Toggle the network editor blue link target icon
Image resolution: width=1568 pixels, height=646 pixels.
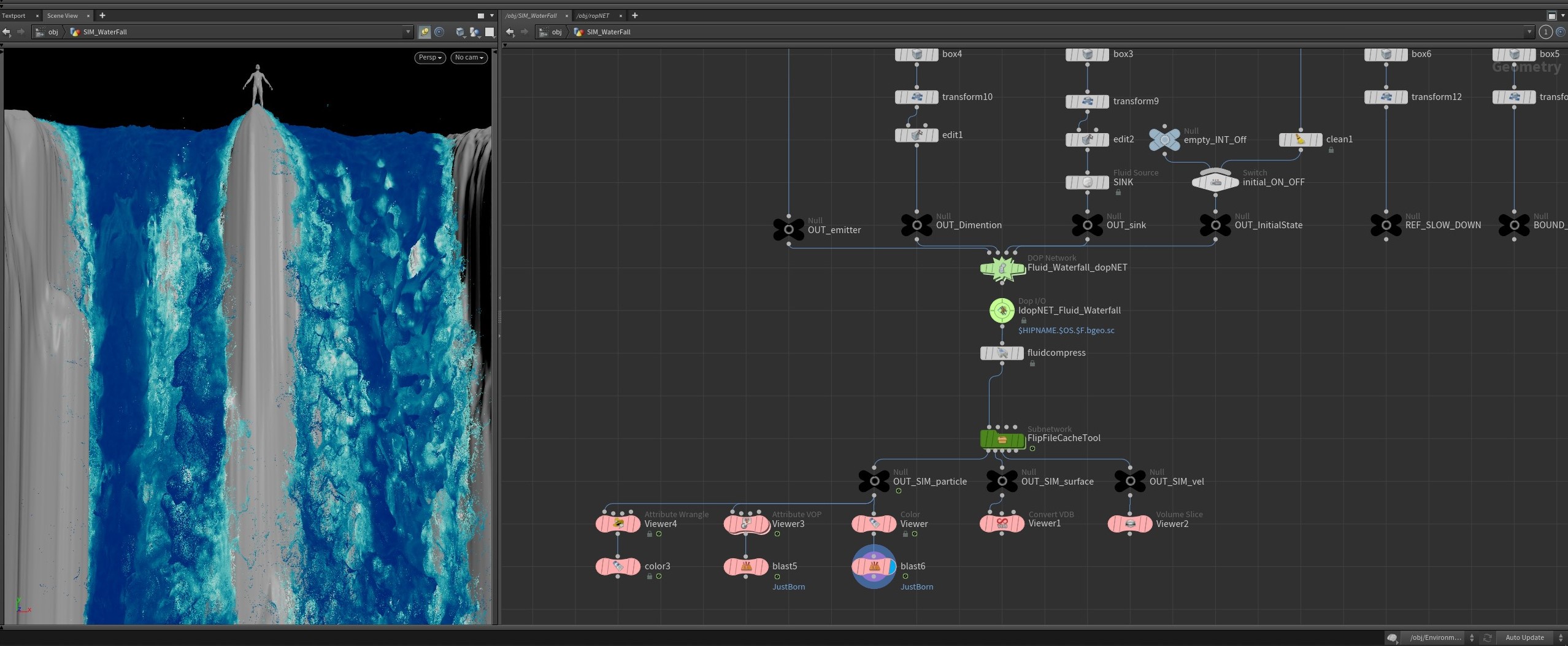[1561, 32]
